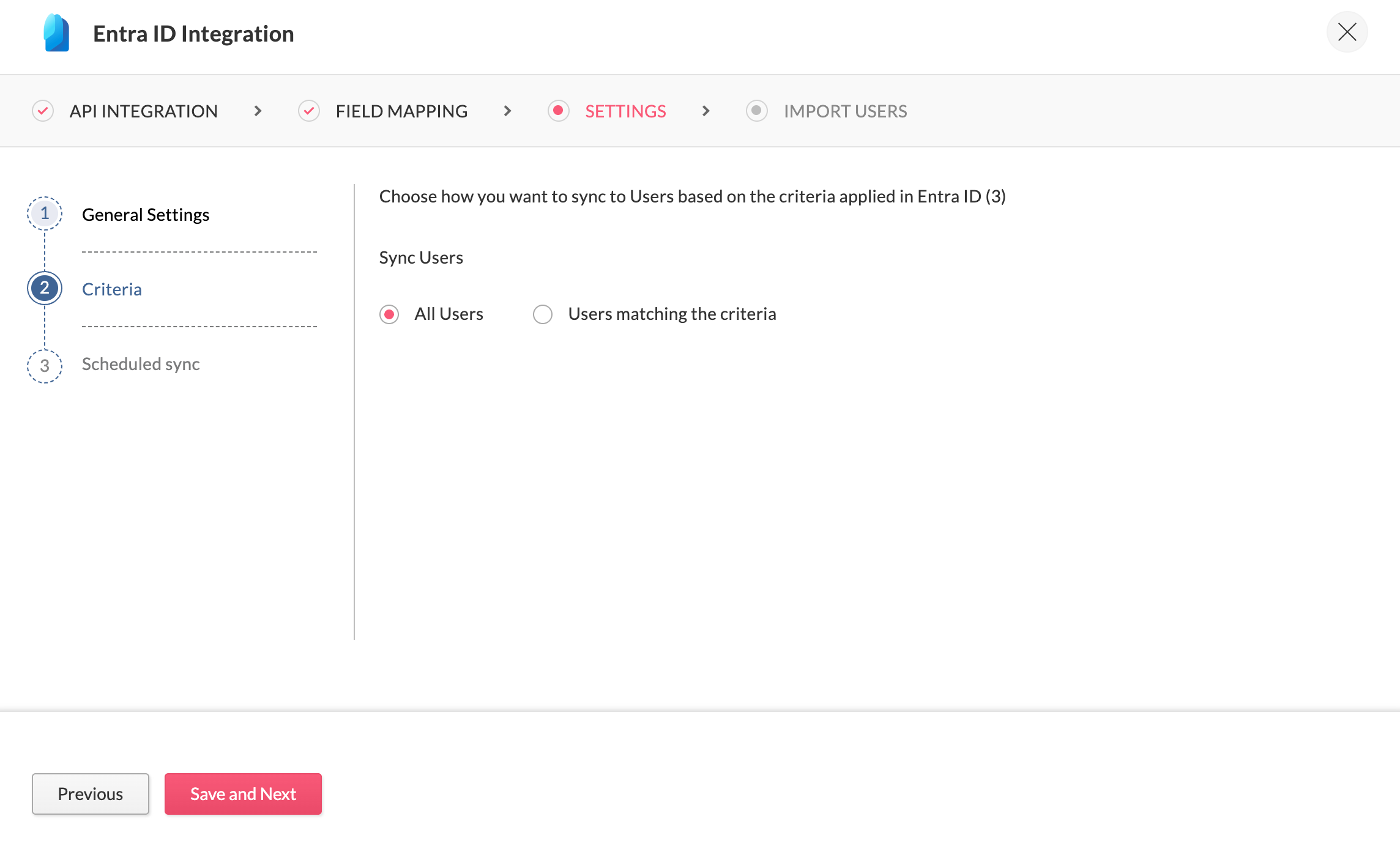This screenshot has height=849, width=1400.
Task: Click step number 2 circle
Action: [45, 288]
